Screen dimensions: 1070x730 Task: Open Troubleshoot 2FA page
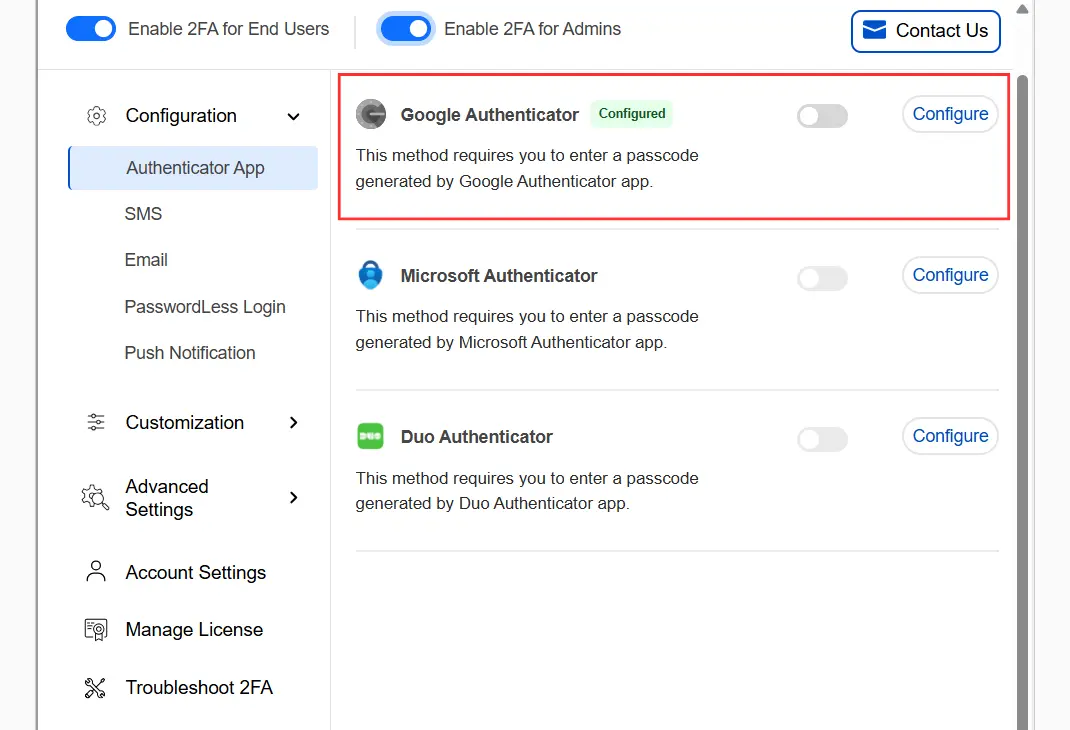point(199,688)
